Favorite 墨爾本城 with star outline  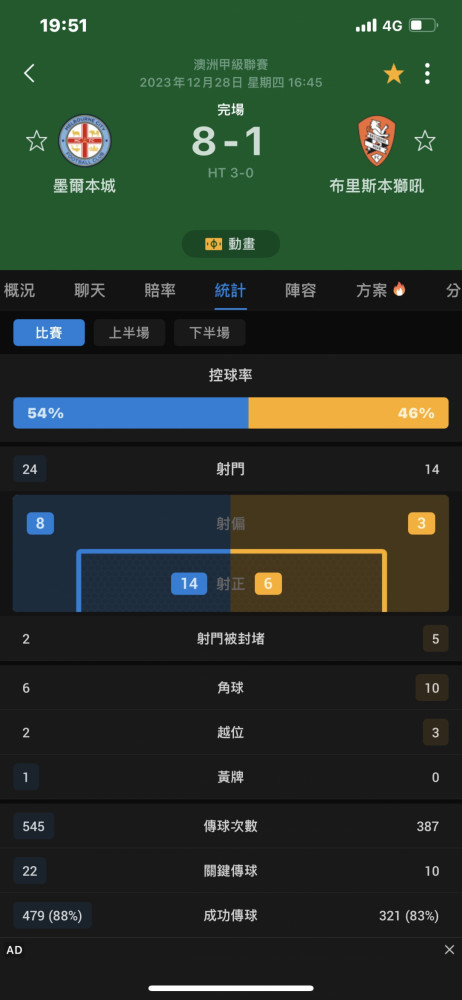(36, 140)
